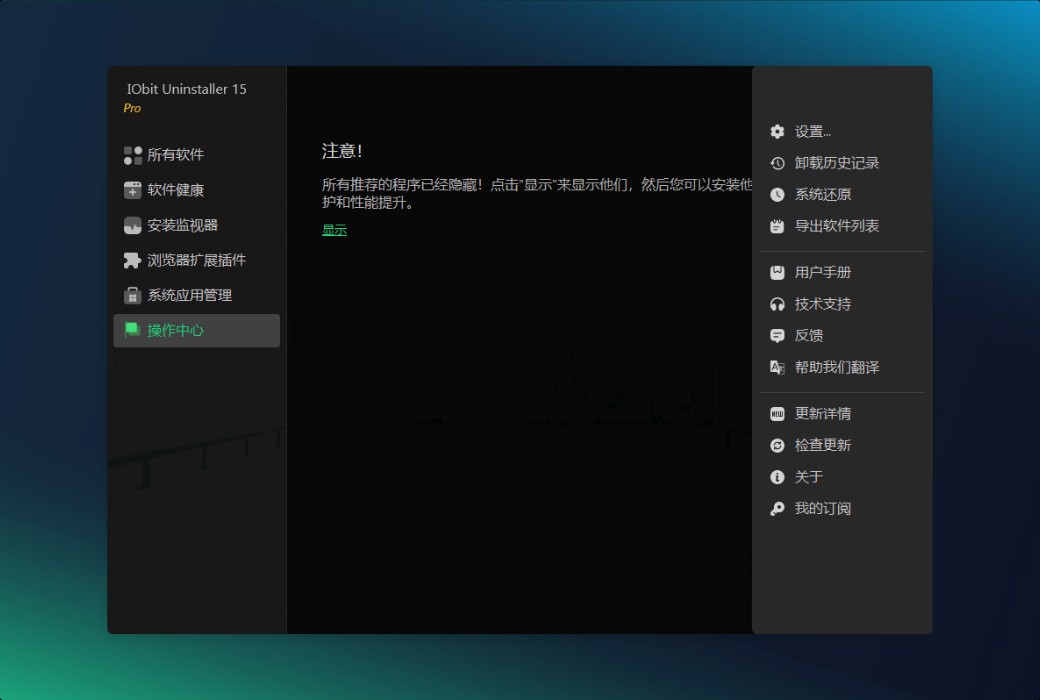Click the 操作中心 green flag icon
The height and width of the screenshot is (700, 1040).
(132, 330)
